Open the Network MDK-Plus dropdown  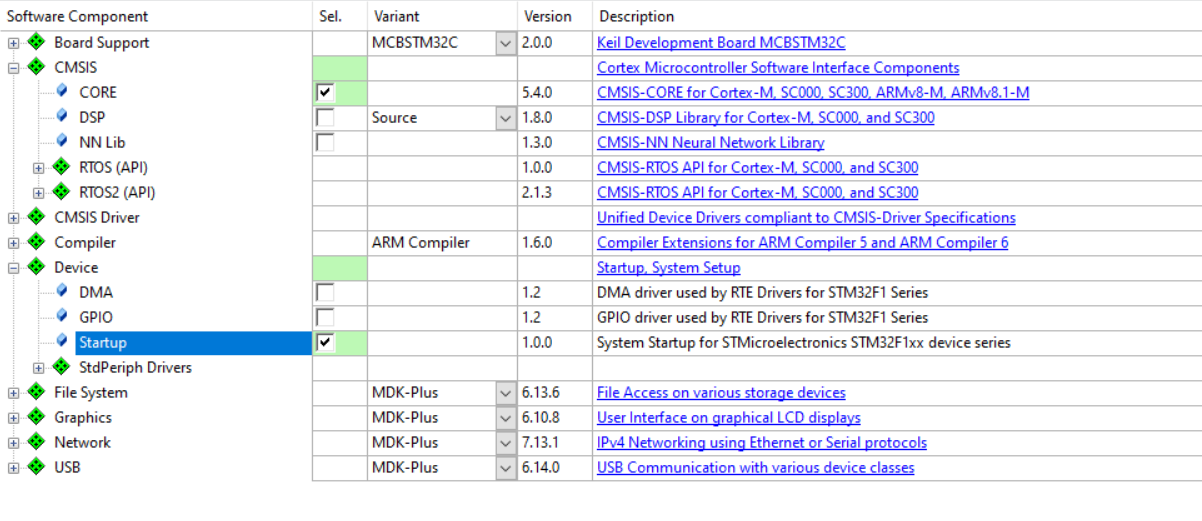506,443
